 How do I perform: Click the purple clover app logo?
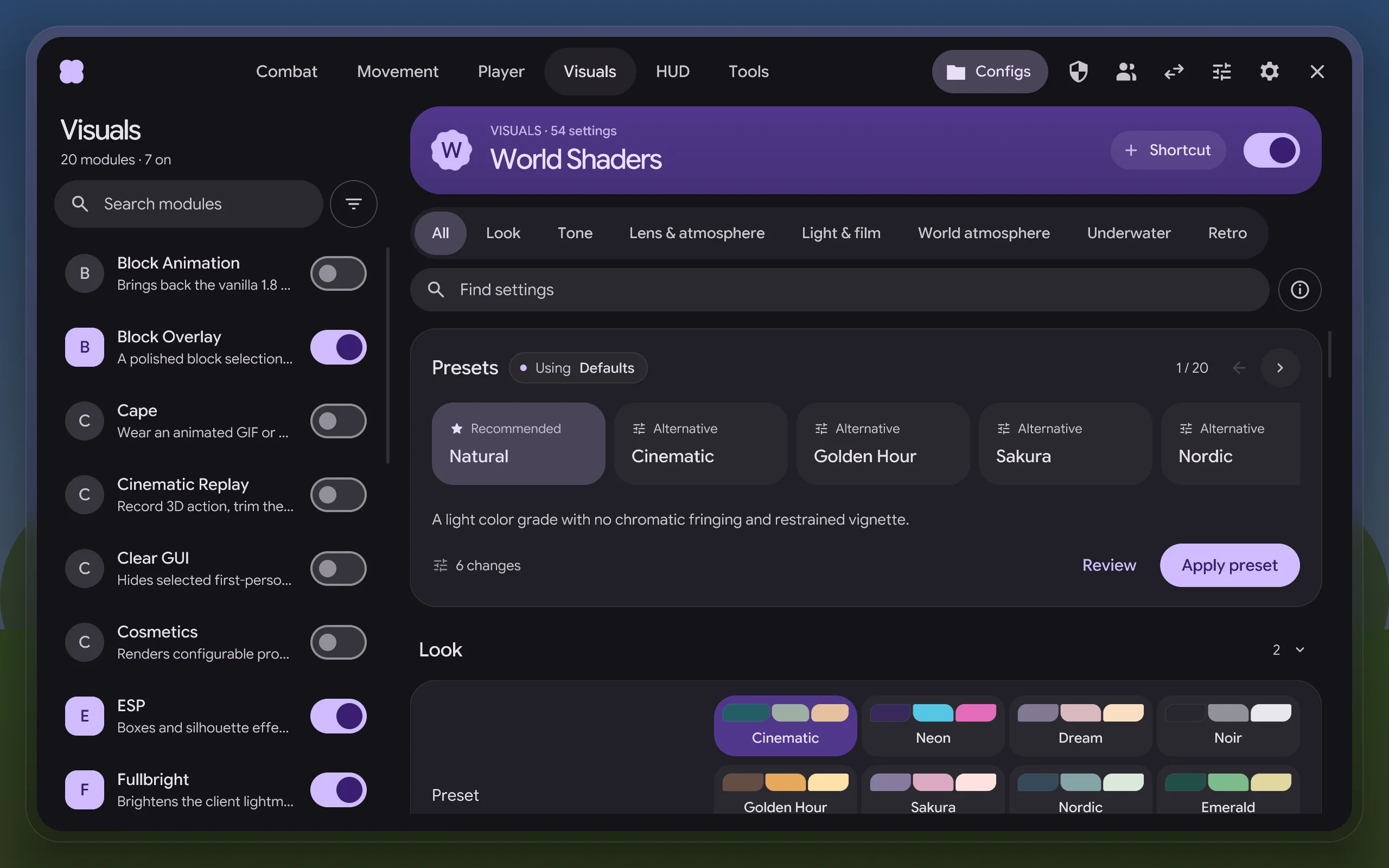tap(72, 72)
